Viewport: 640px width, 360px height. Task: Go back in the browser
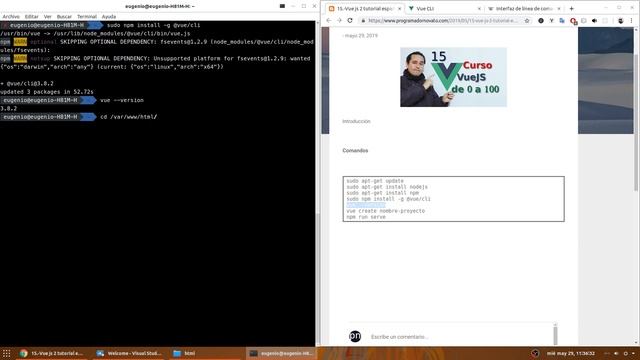point(329,20)
